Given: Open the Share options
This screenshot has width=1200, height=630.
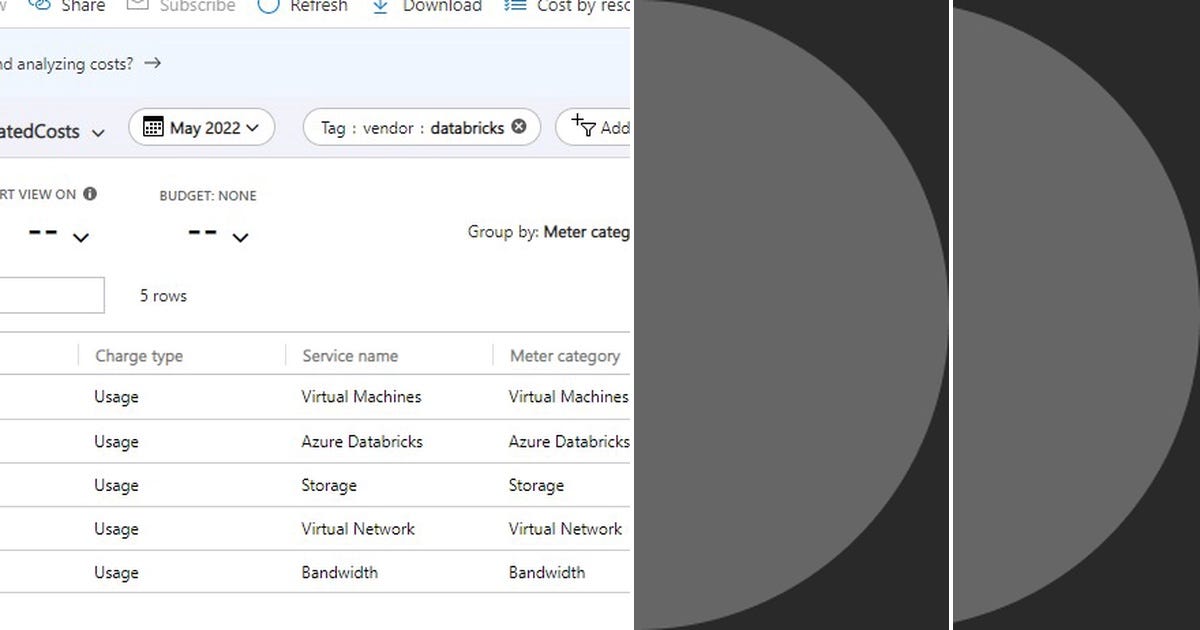Looking at the screenshot, I should point(70,7).
